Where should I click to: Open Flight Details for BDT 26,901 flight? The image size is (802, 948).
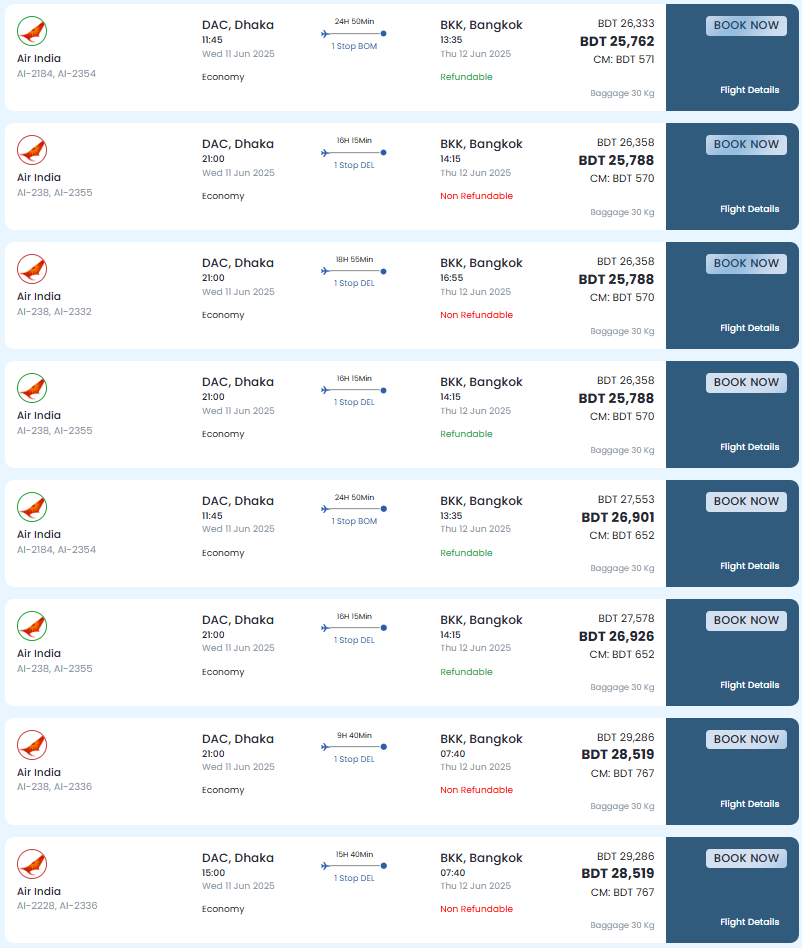(749, 567)
